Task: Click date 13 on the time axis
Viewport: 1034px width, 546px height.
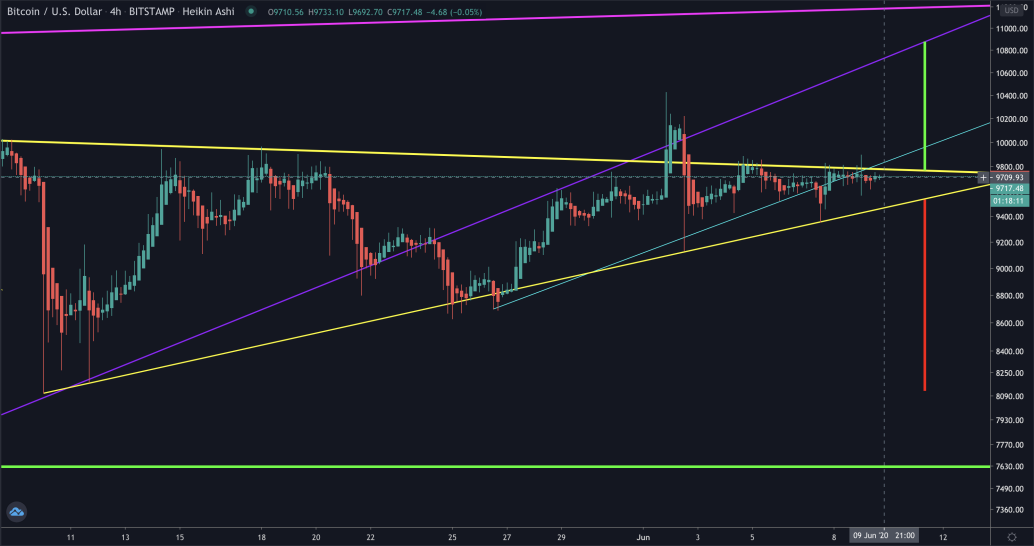Action: pyautogui.click(x=125, y=537)
